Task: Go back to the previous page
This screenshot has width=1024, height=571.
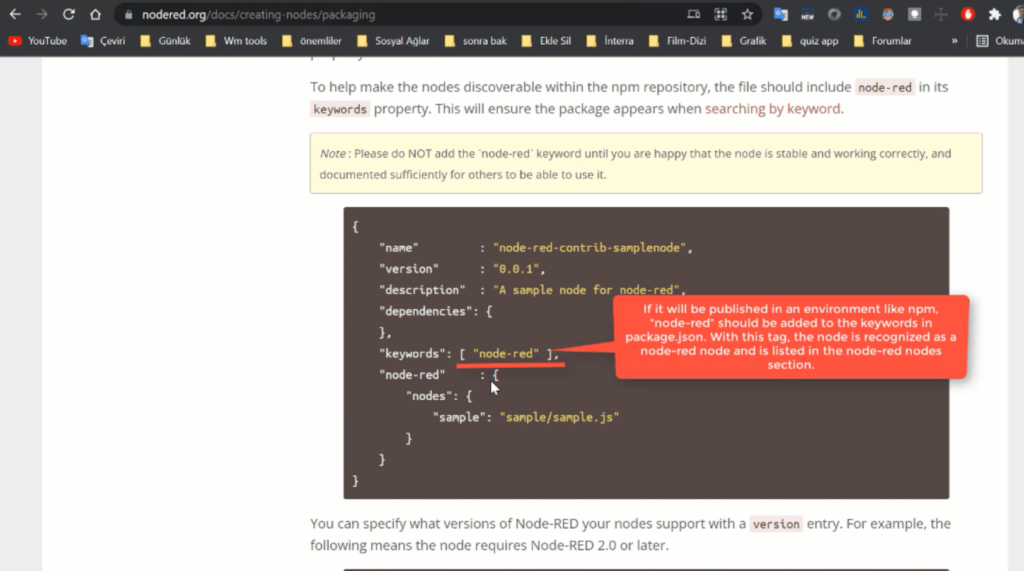Action: point(15,14)
